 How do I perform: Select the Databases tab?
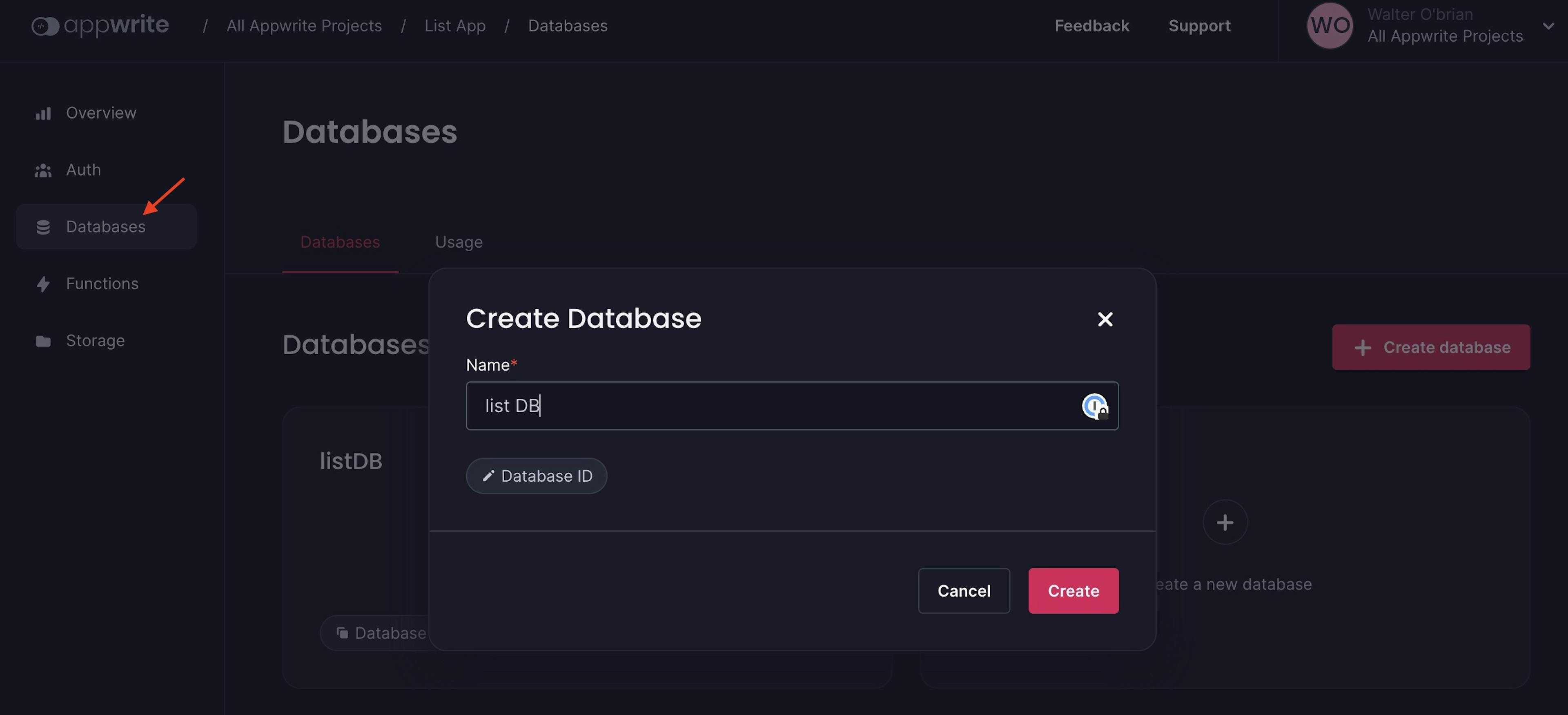pos(340,242)
